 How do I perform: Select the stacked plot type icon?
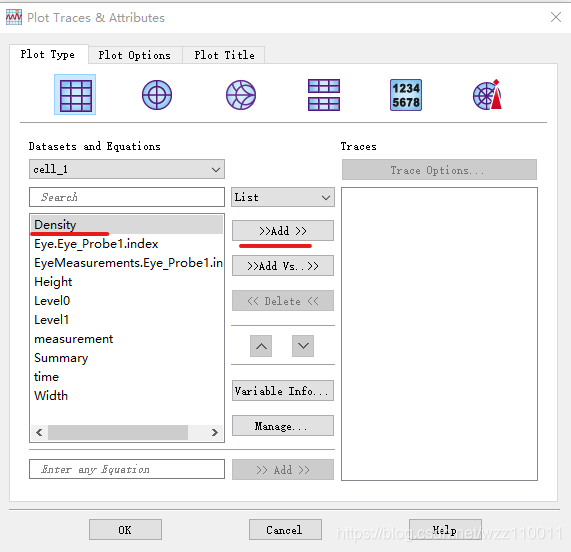click(324, 95)
